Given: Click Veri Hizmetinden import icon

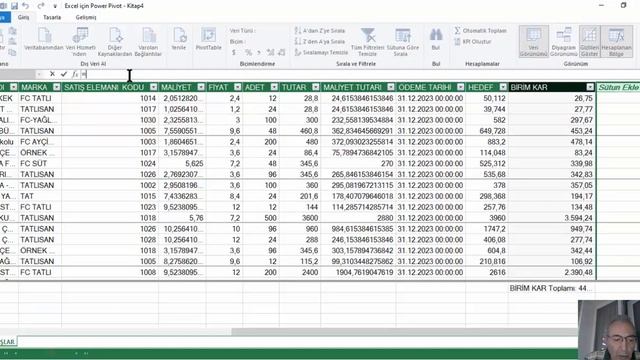Looking at the screenshot, I should (x=80, y=42).
